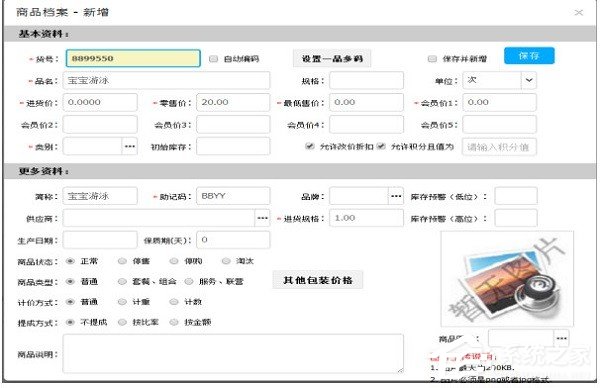Open ellipsis button below product image
The width and height of the screenshot is (600, 388).
[x=561, y=338]
